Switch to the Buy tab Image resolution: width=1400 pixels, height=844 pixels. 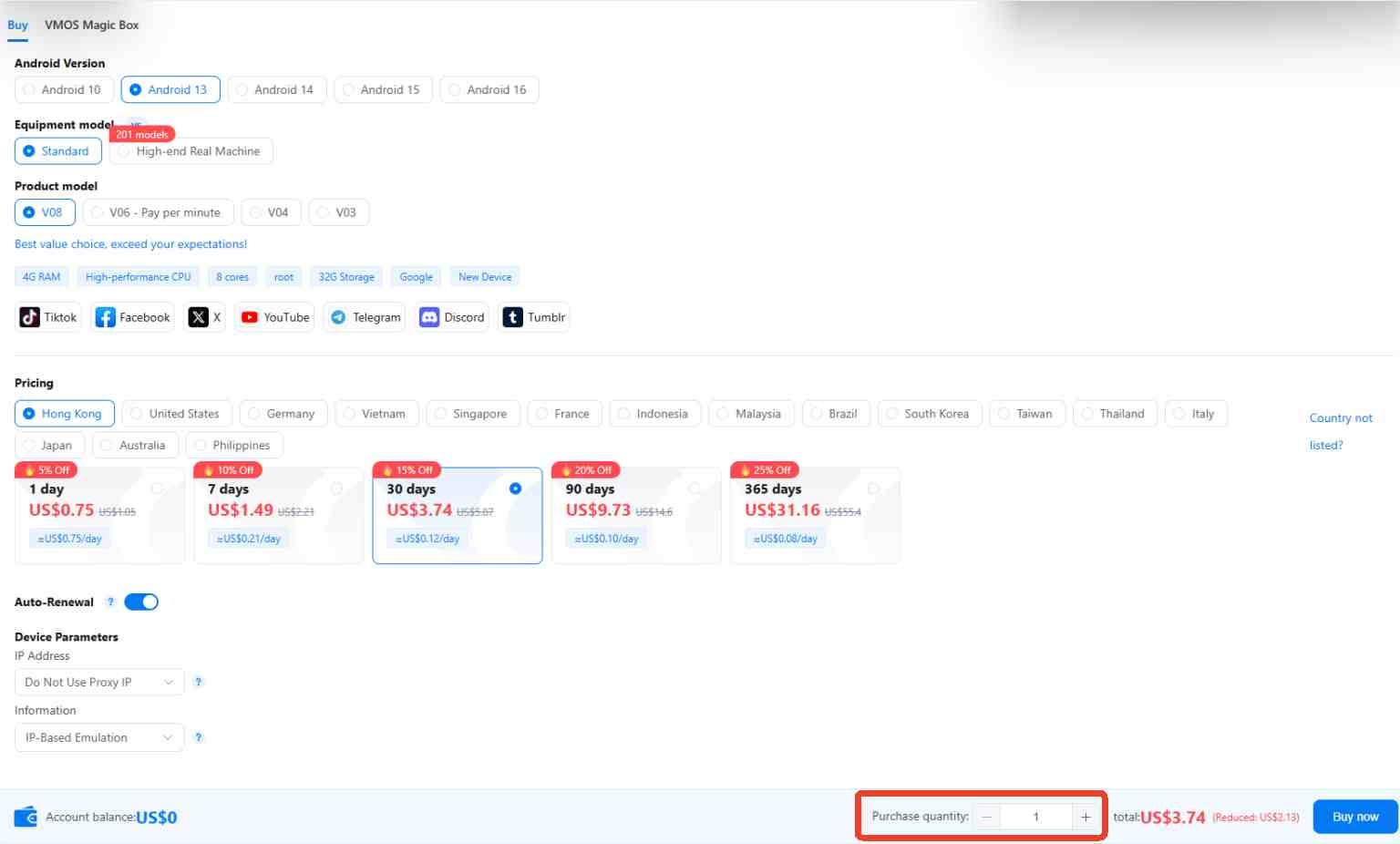pyautogui.click(x=17, y=25)
